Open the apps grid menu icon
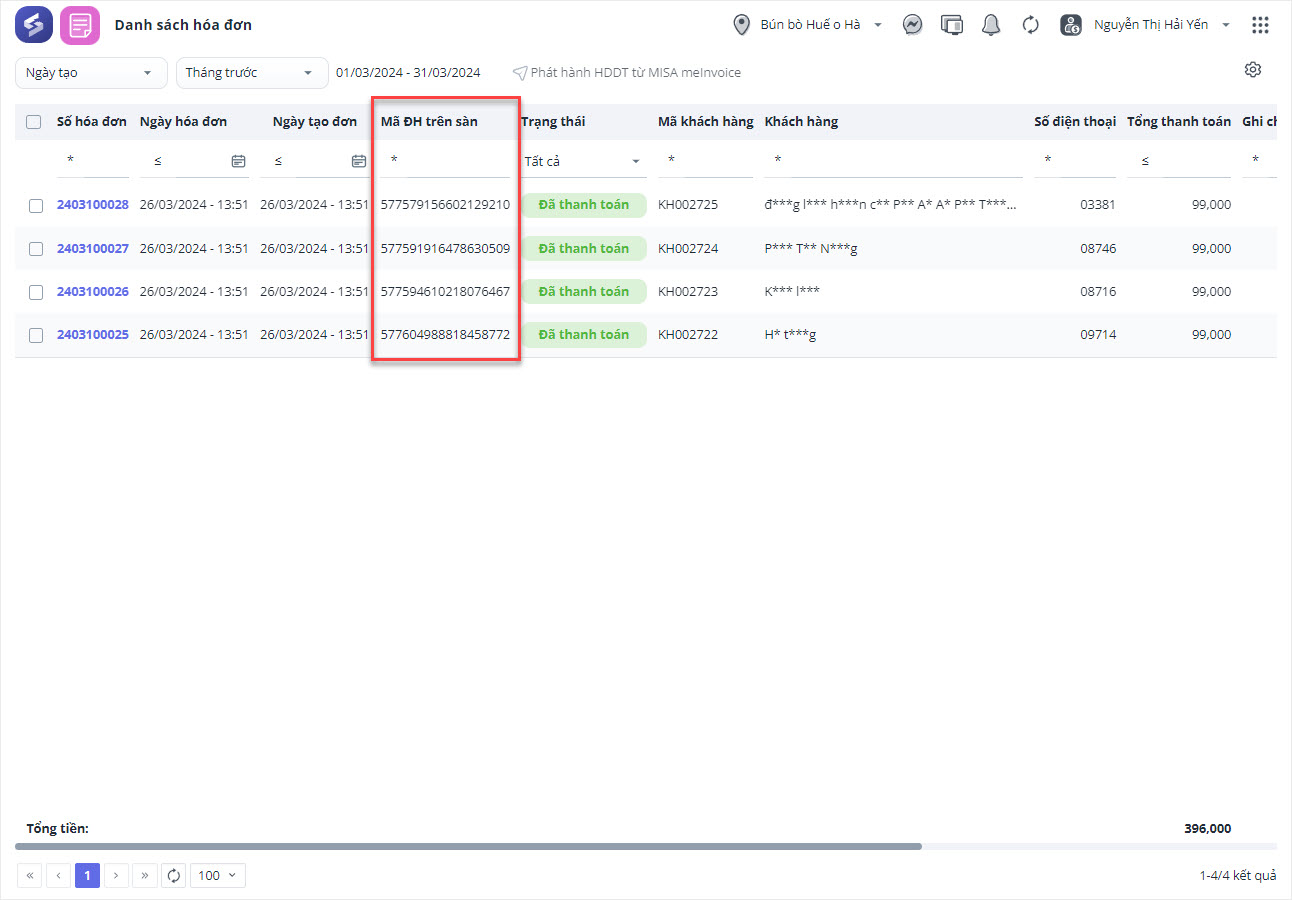The height and width of the screenshot is (900, 1292). pyautogui.click(x=1260, y=25)
